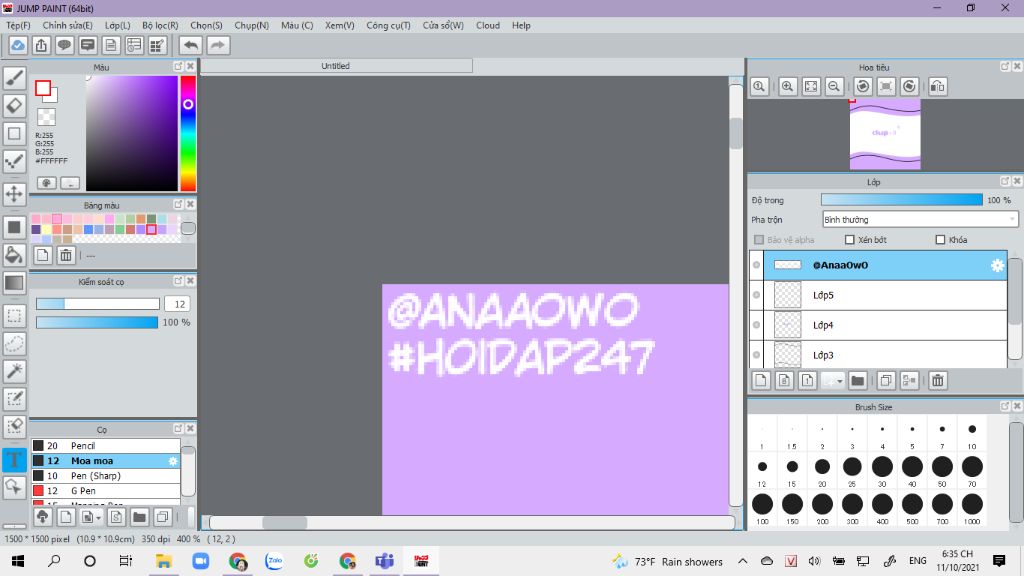Select the Bucket fill tool
1024x576 pixels.
click(x=14, y=255)
